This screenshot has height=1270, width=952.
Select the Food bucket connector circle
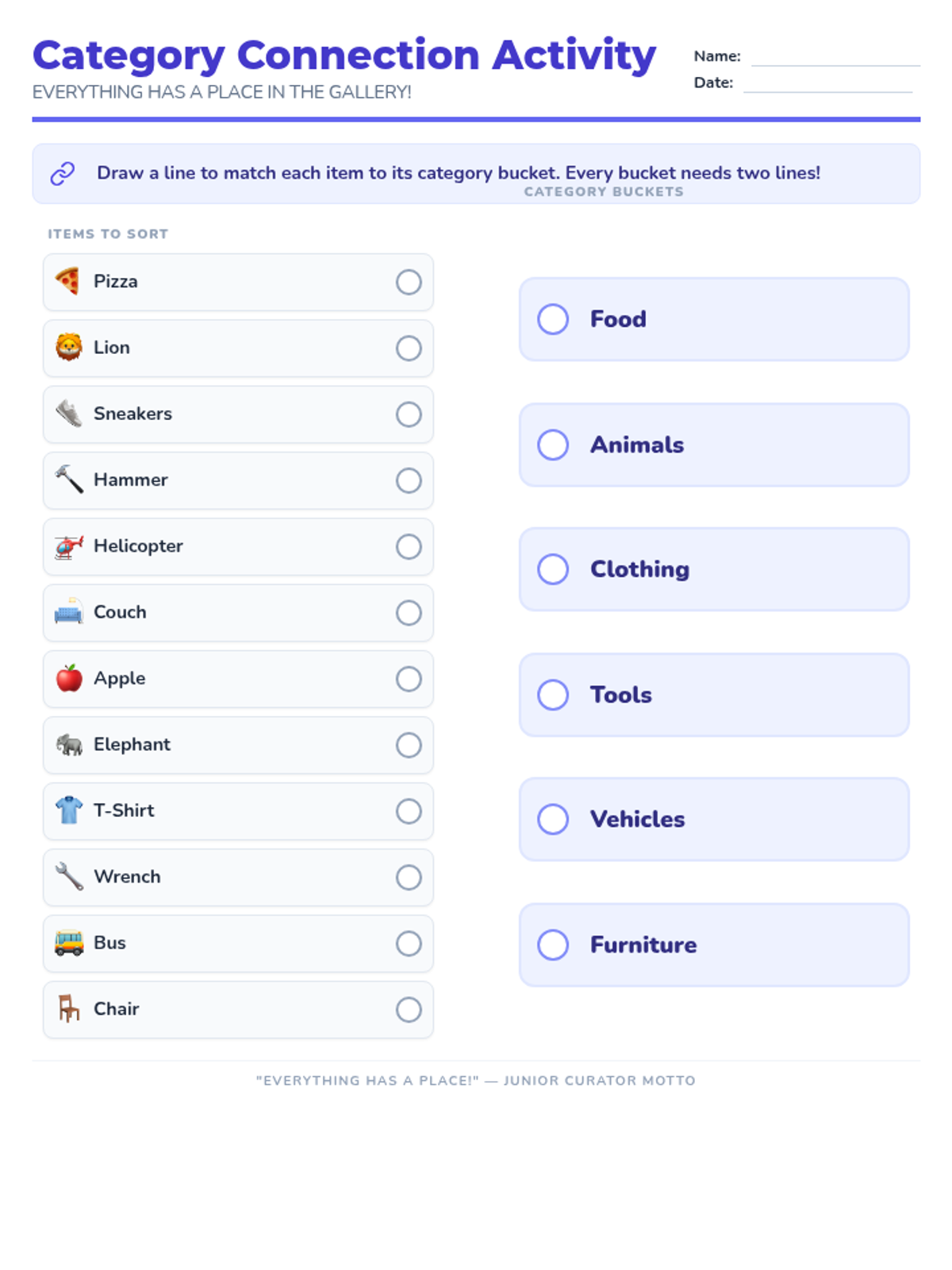coord(553,319)
